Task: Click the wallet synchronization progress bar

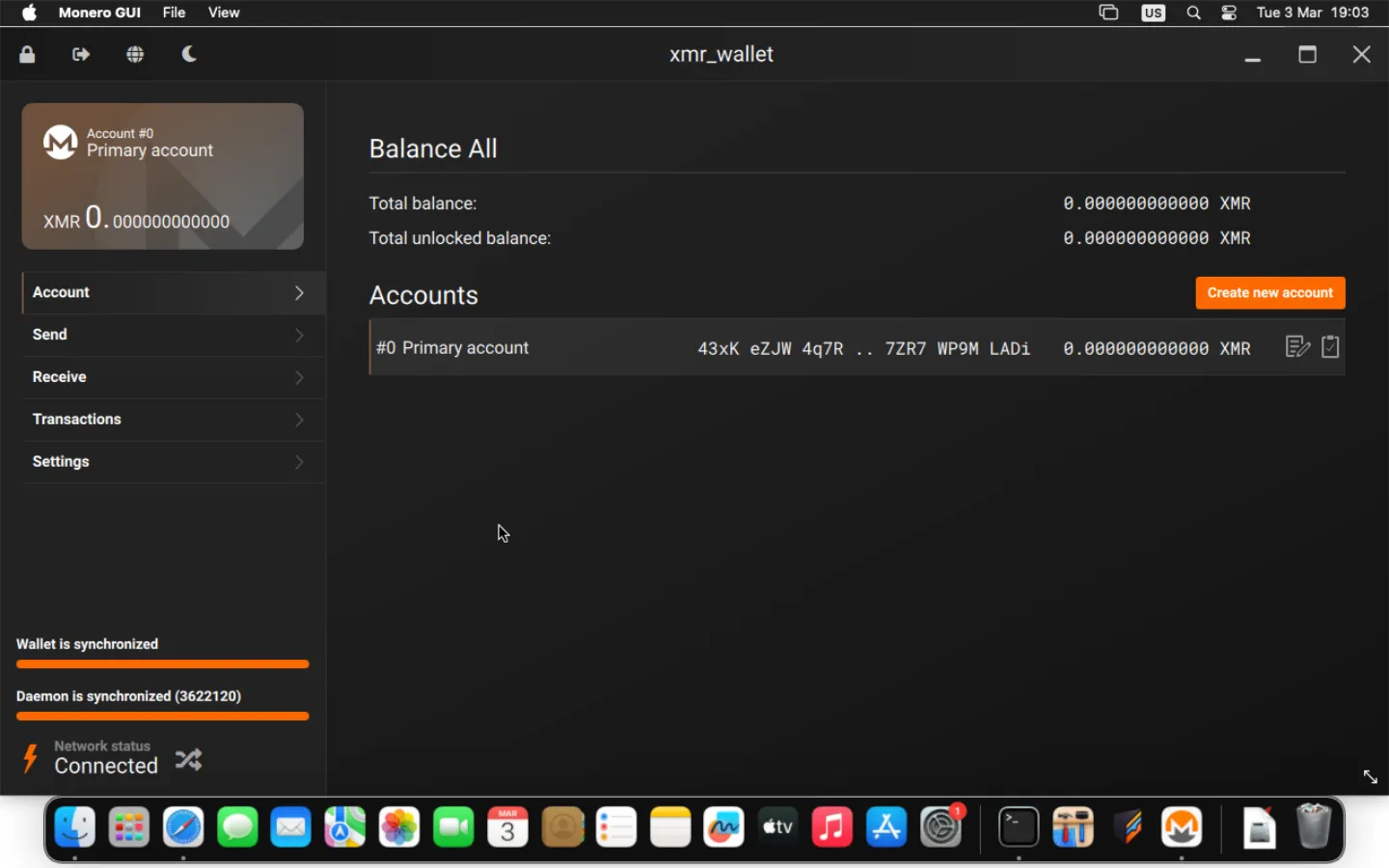Action: [163, 665]
